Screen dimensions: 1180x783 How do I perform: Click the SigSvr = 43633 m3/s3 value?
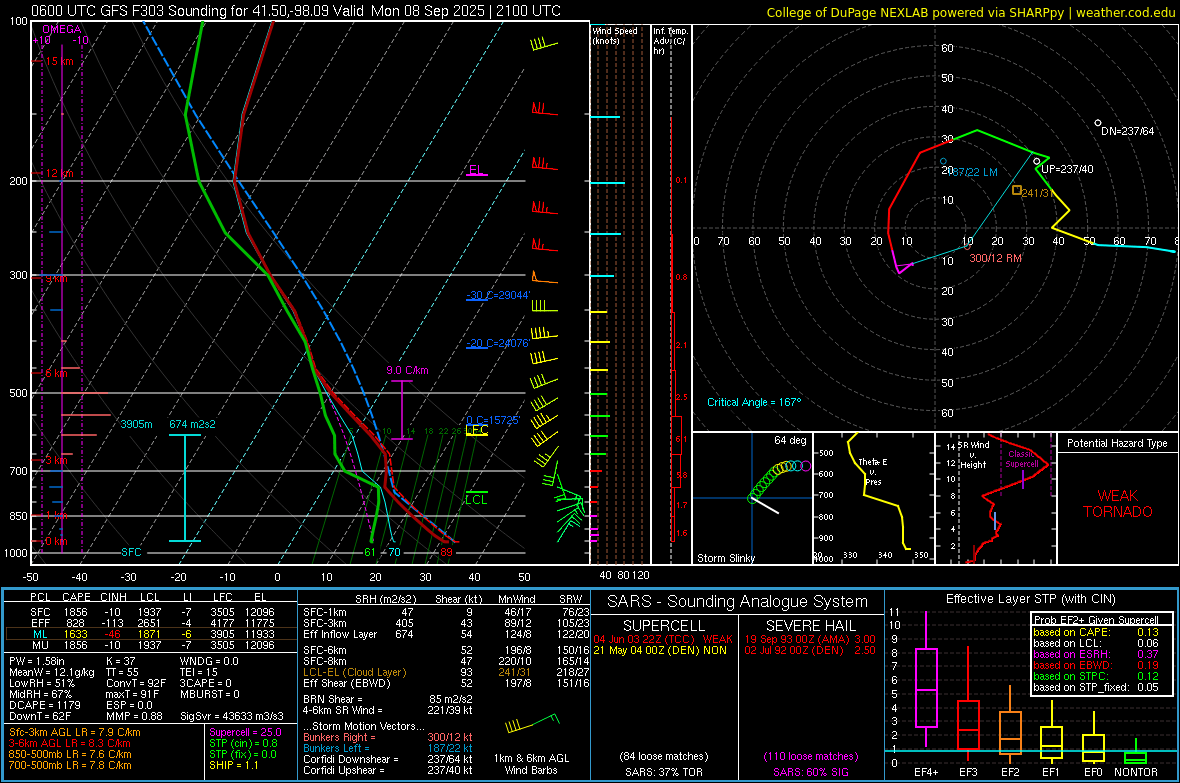click(x=232, y=716)
